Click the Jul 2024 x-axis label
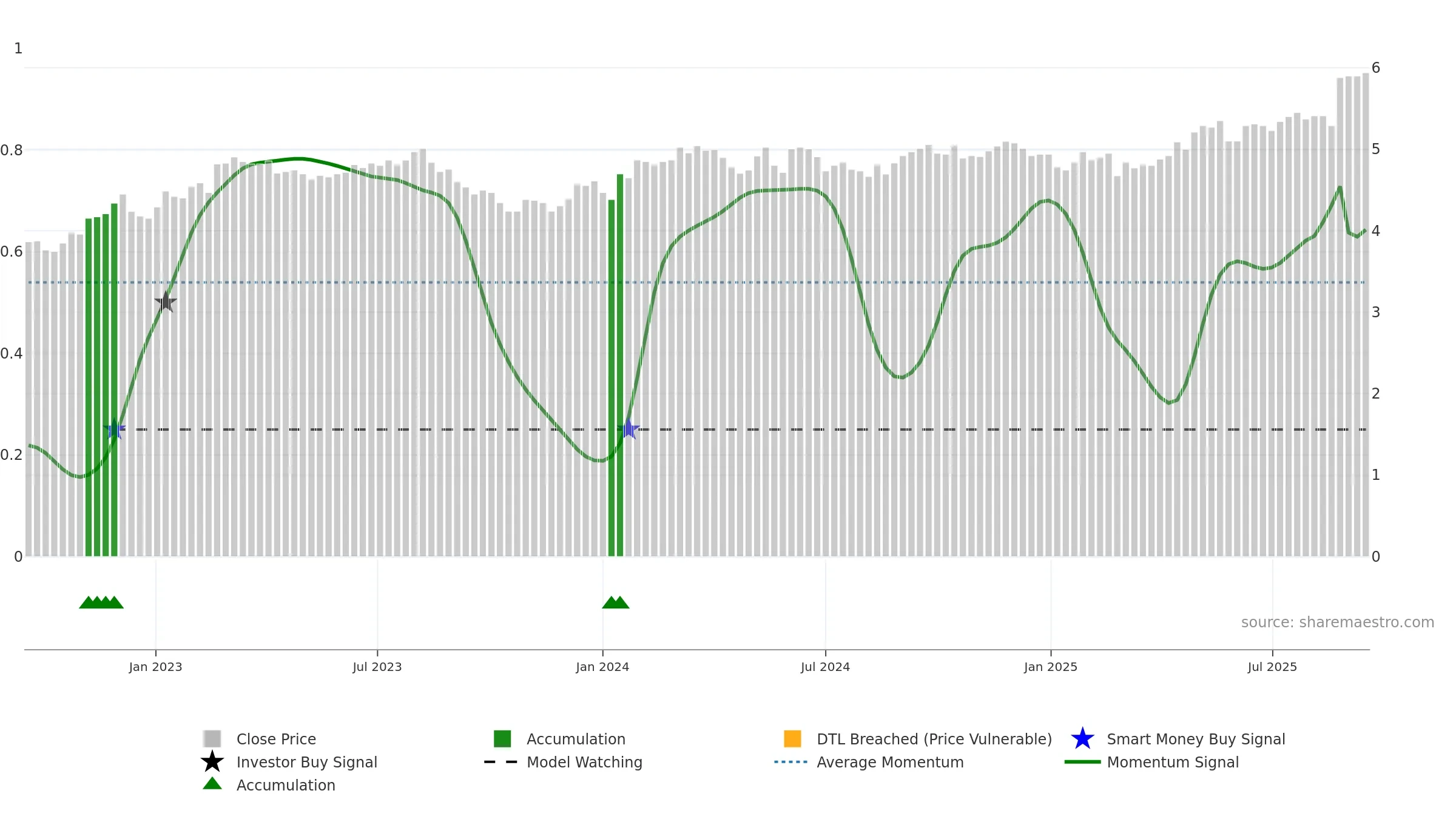This screenshot has width=1456, height=819. 825,667
